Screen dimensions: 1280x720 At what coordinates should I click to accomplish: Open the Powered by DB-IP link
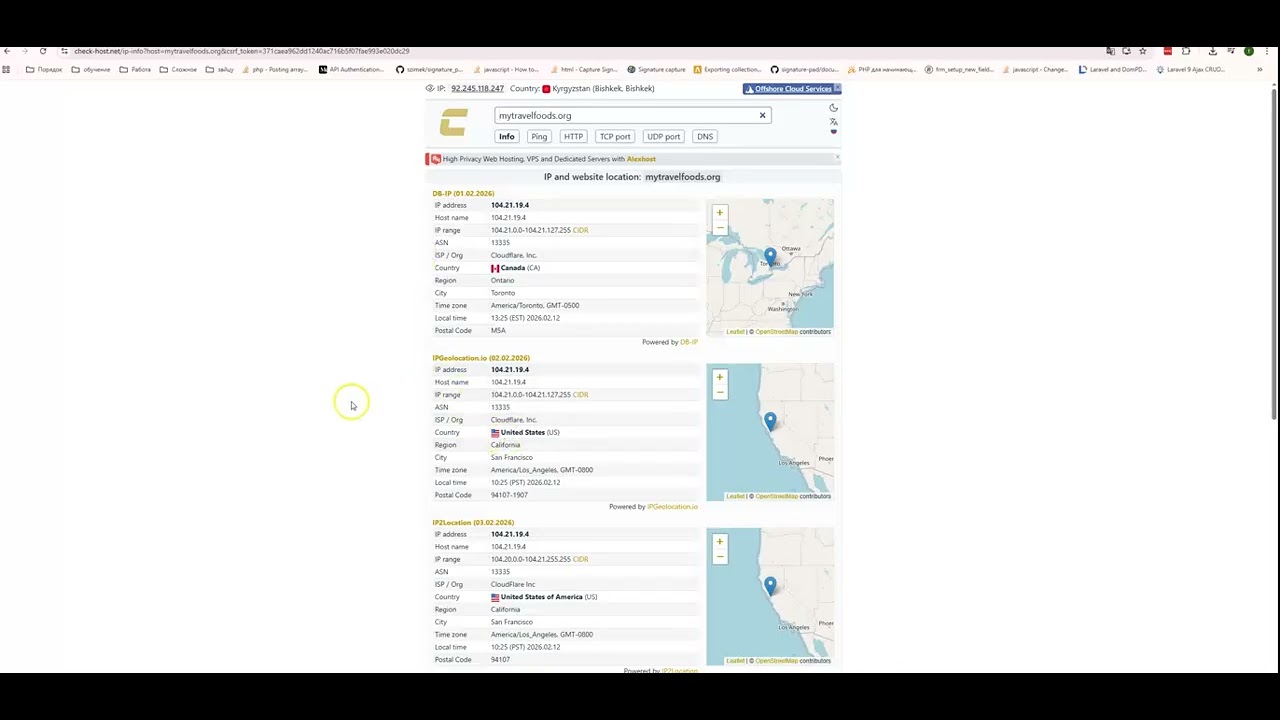tap(689, 342)
